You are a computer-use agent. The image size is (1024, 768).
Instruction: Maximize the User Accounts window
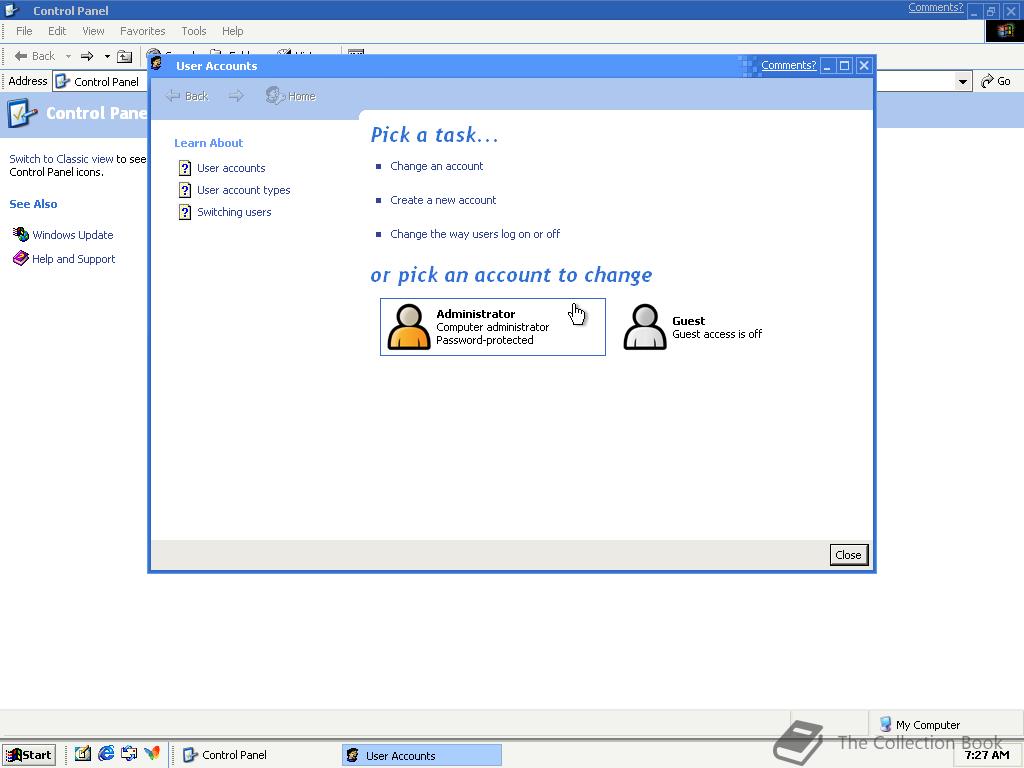844,65
